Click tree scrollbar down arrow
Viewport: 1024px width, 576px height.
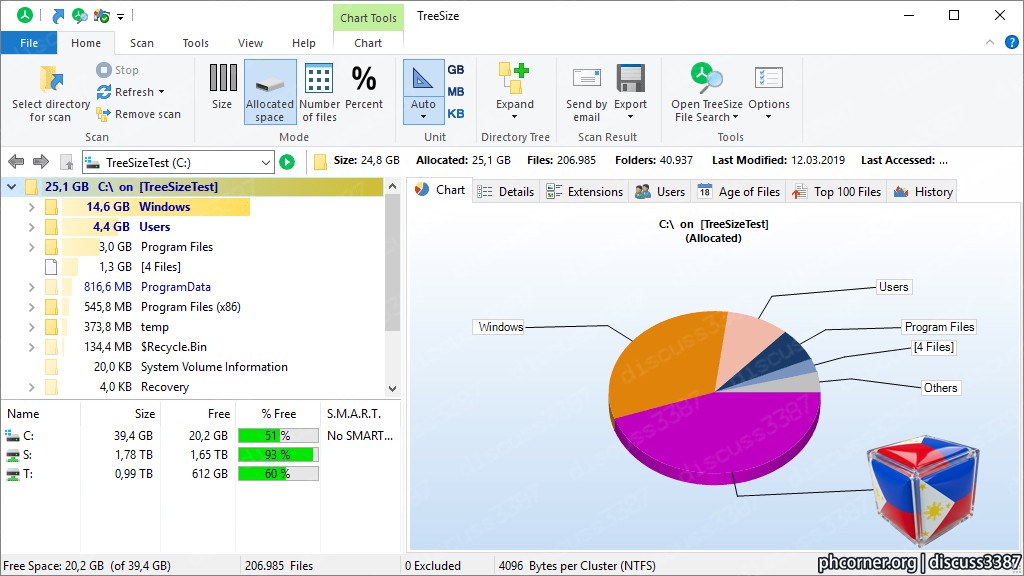click(392, 388)
